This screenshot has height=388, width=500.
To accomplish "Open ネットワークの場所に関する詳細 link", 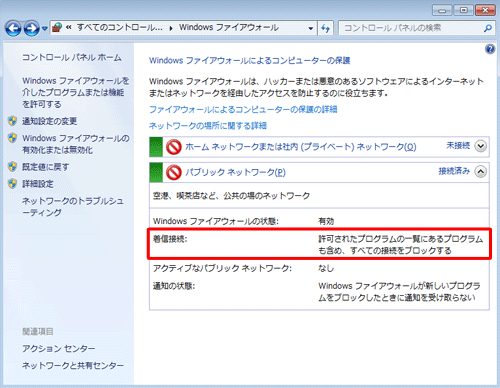I will pos(208,126).
